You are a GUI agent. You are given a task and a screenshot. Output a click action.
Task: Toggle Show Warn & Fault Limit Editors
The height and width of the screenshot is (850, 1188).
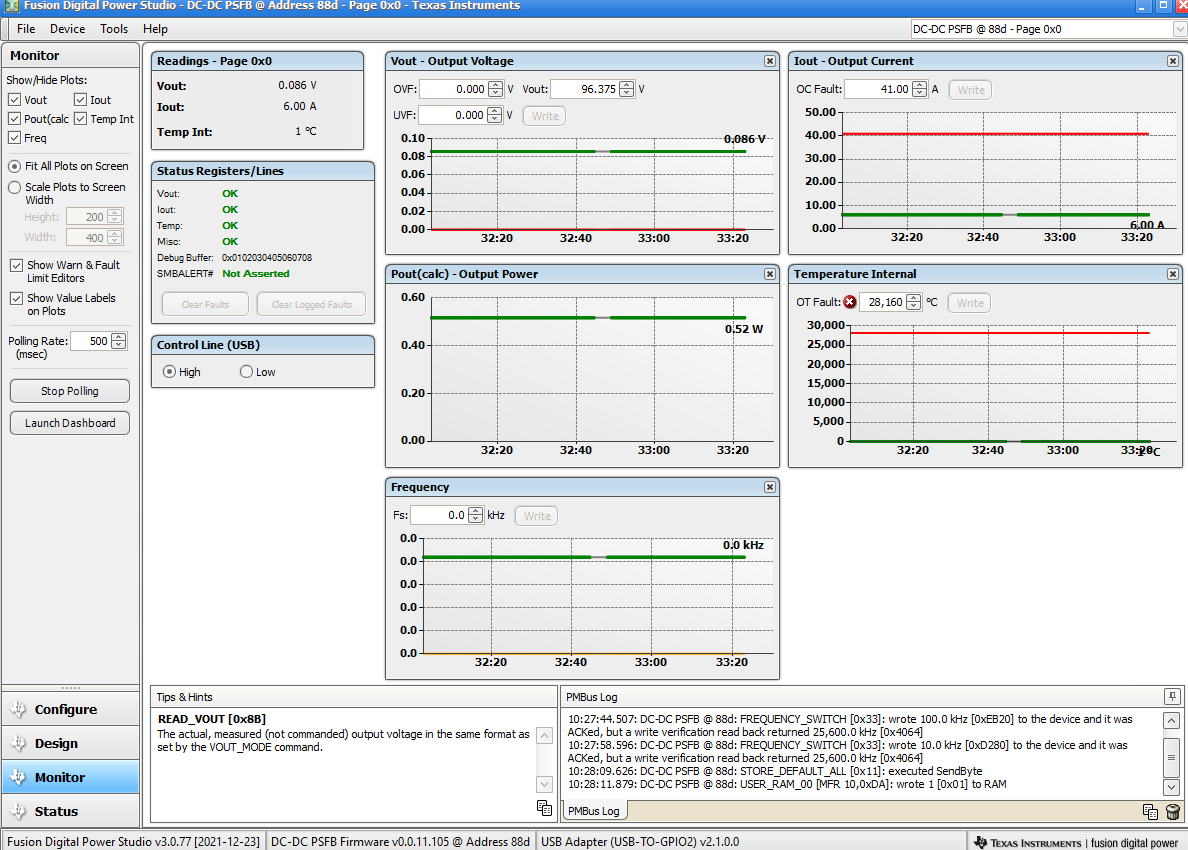click(x=16, y=265)
